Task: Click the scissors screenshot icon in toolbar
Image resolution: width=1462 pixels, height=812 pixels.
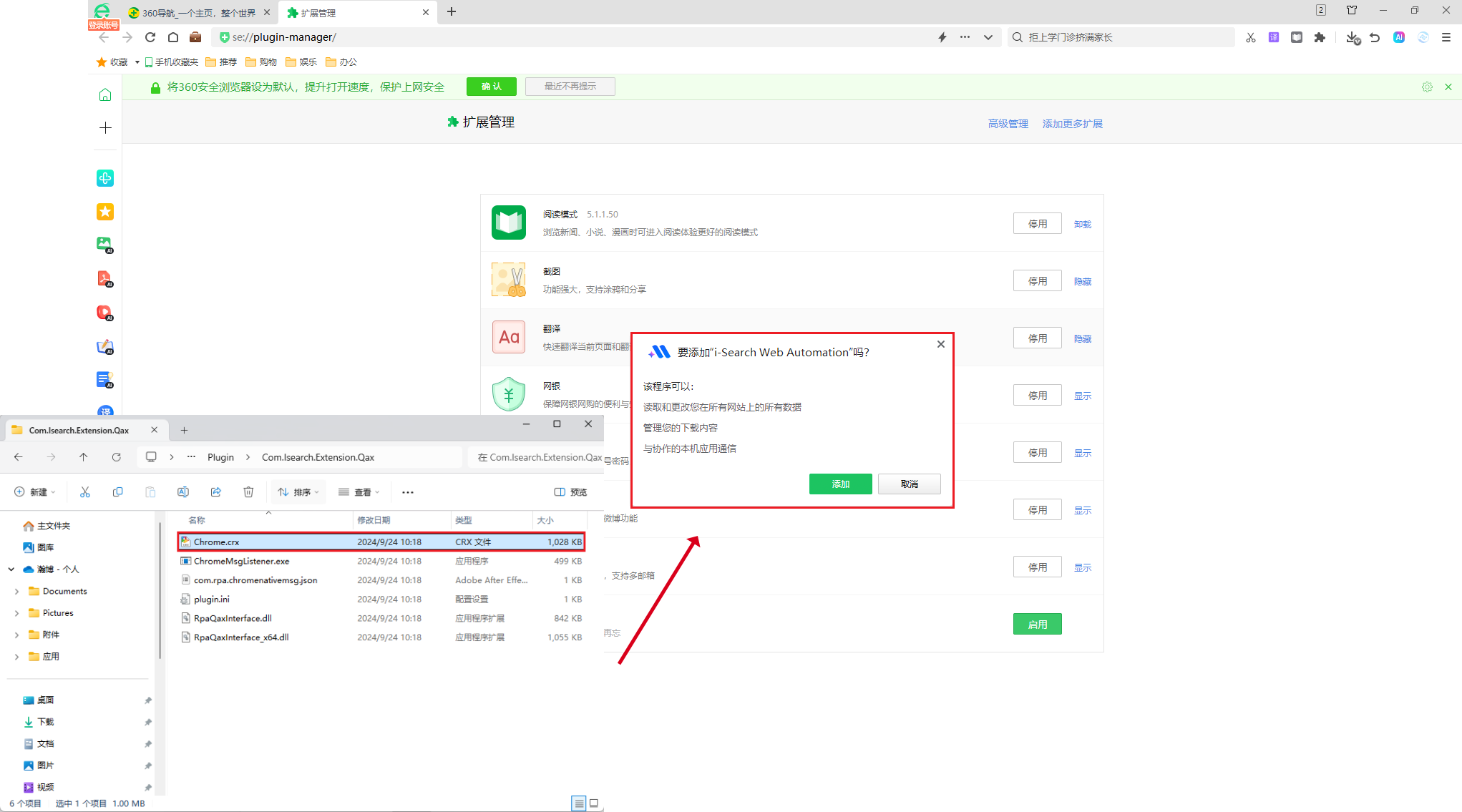Action: (x=1250, y=37)
